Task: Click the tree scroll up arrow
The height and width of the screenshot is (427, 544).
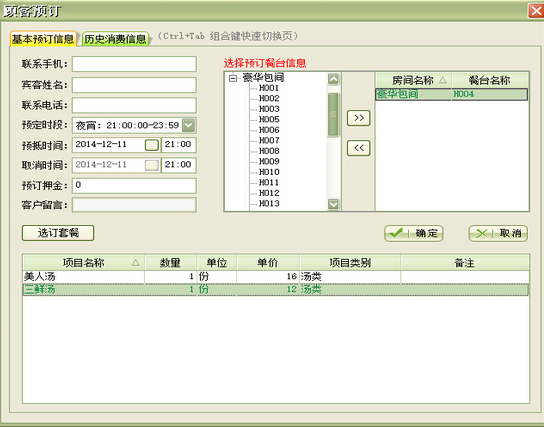Action: (x=333, y=79)
